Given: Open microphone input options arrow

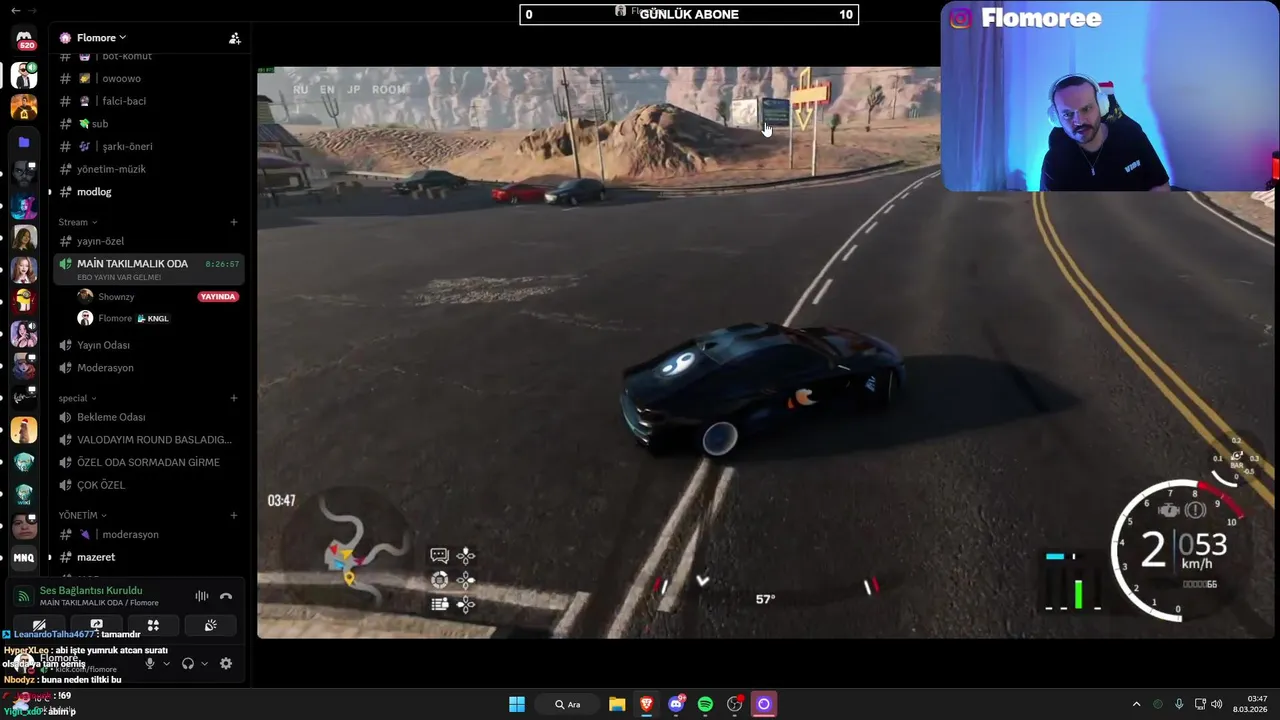Looking at the screenshot, I should tap(167, 663).
